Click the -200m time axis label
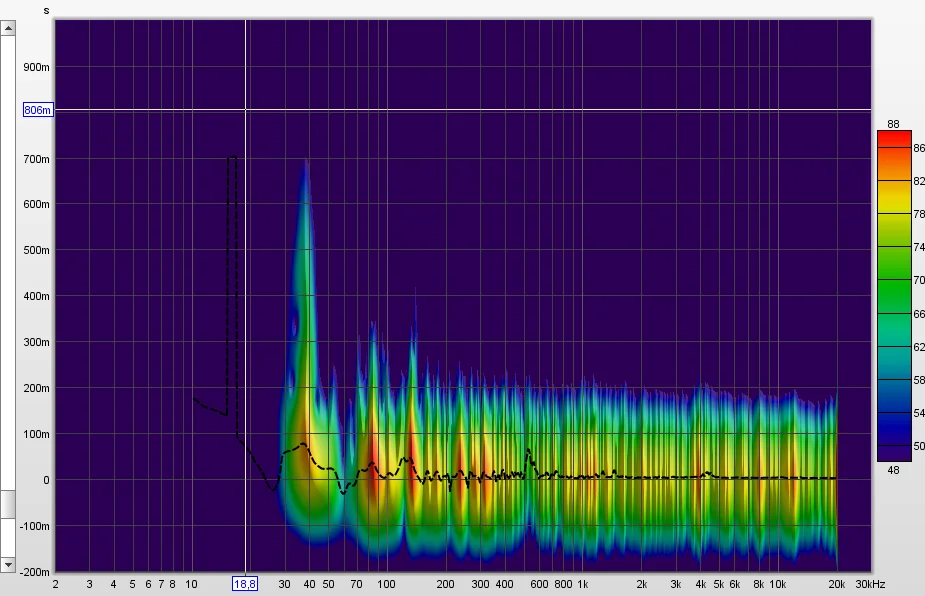The image size is (925, 596). pos(34,572)
